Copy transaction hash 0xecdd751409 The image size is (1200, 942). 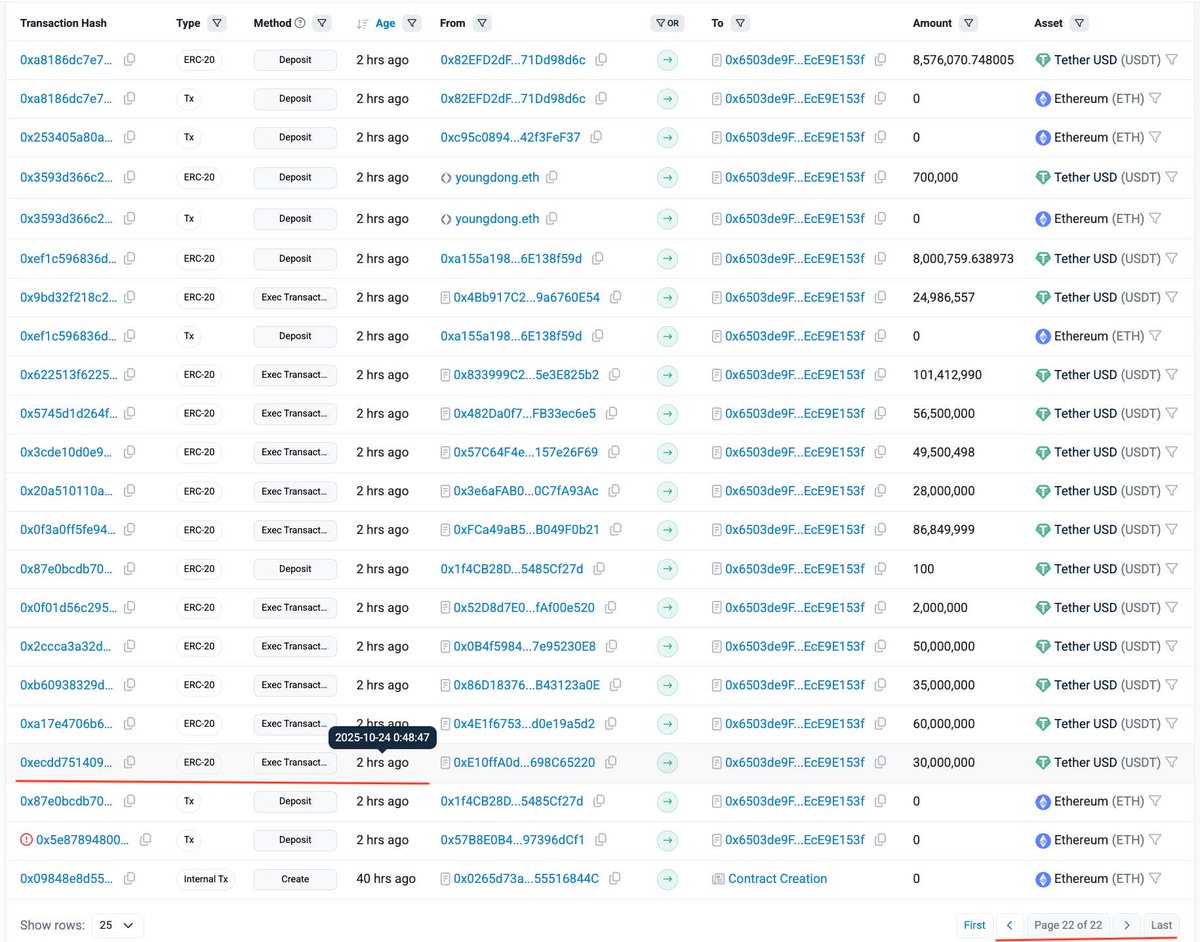[x=129, y=762]
